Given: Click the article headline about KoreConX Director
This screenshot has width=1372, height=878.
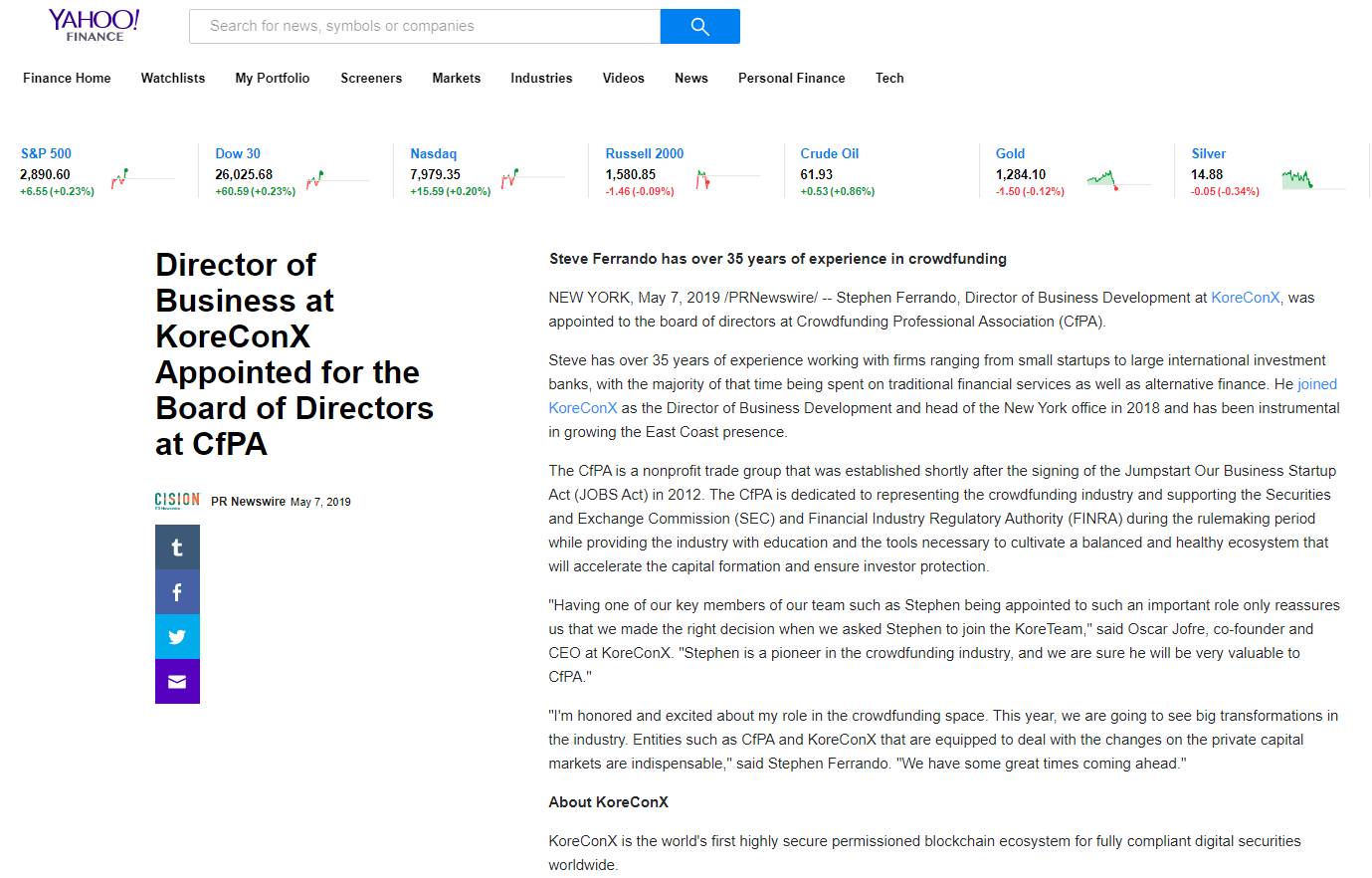Looking at the screenshot, I should tap(294, 353).
